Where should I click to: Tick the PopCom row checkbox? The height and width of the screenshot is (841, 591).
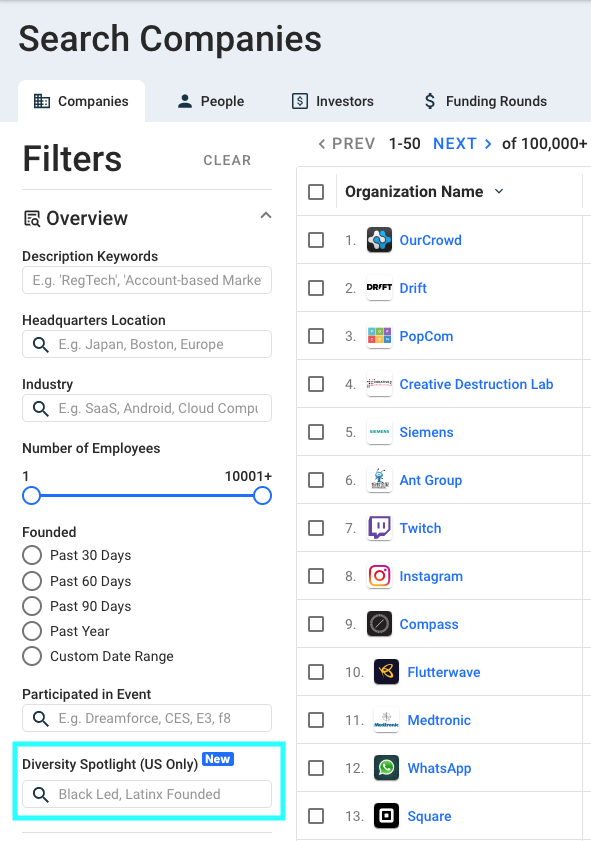click(316, 336)
